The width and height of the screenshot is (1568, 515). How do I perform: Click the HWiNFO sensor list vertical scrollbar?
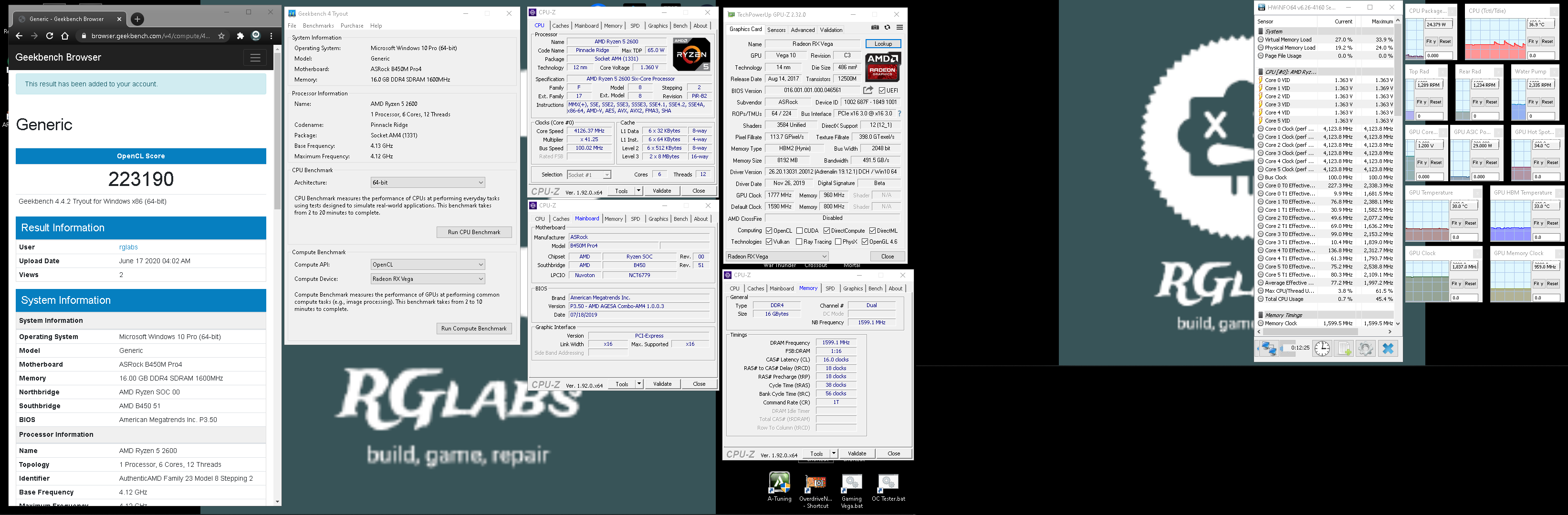click(1398, 173)
